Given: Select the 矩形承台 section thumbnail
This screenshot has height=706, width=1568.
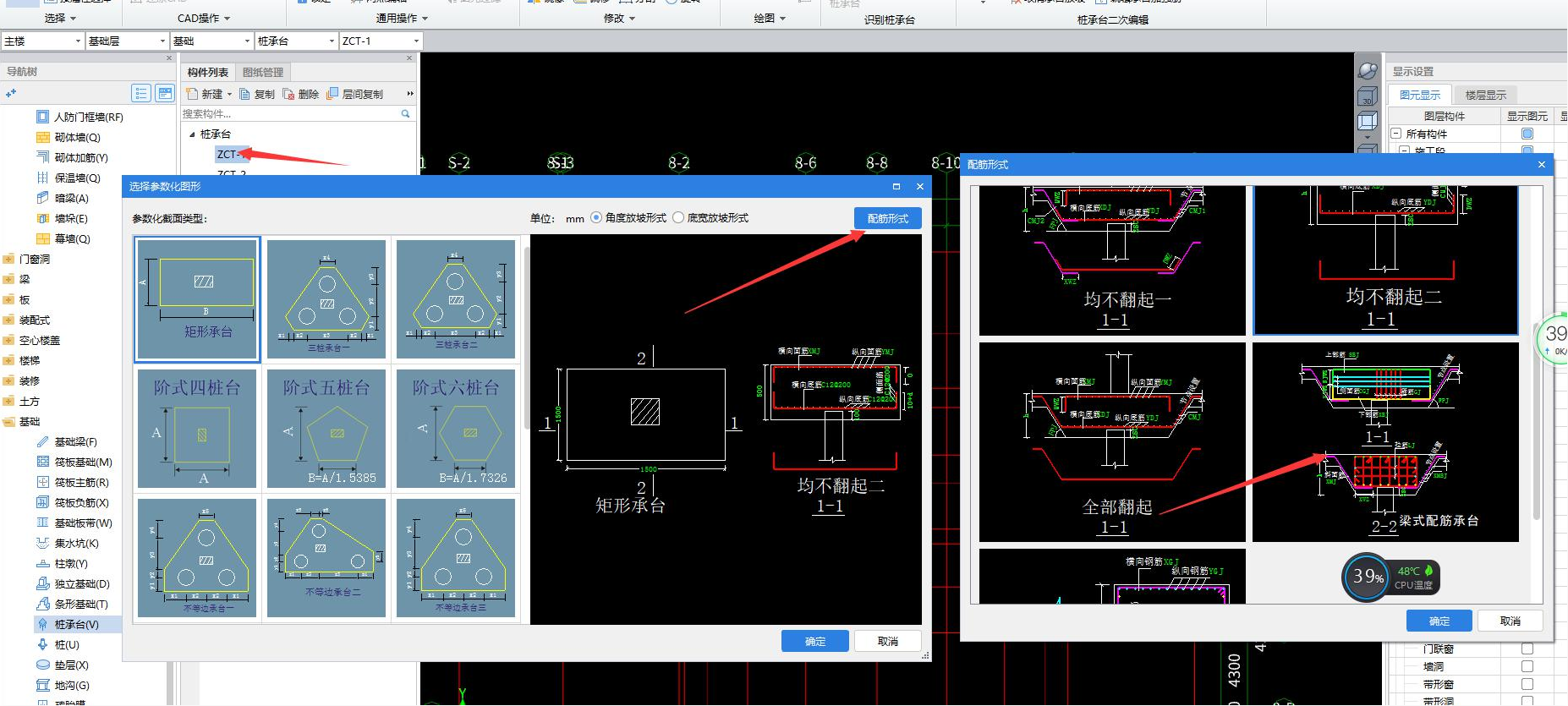Looking at the screenshot, I should [x=197, y=299].
